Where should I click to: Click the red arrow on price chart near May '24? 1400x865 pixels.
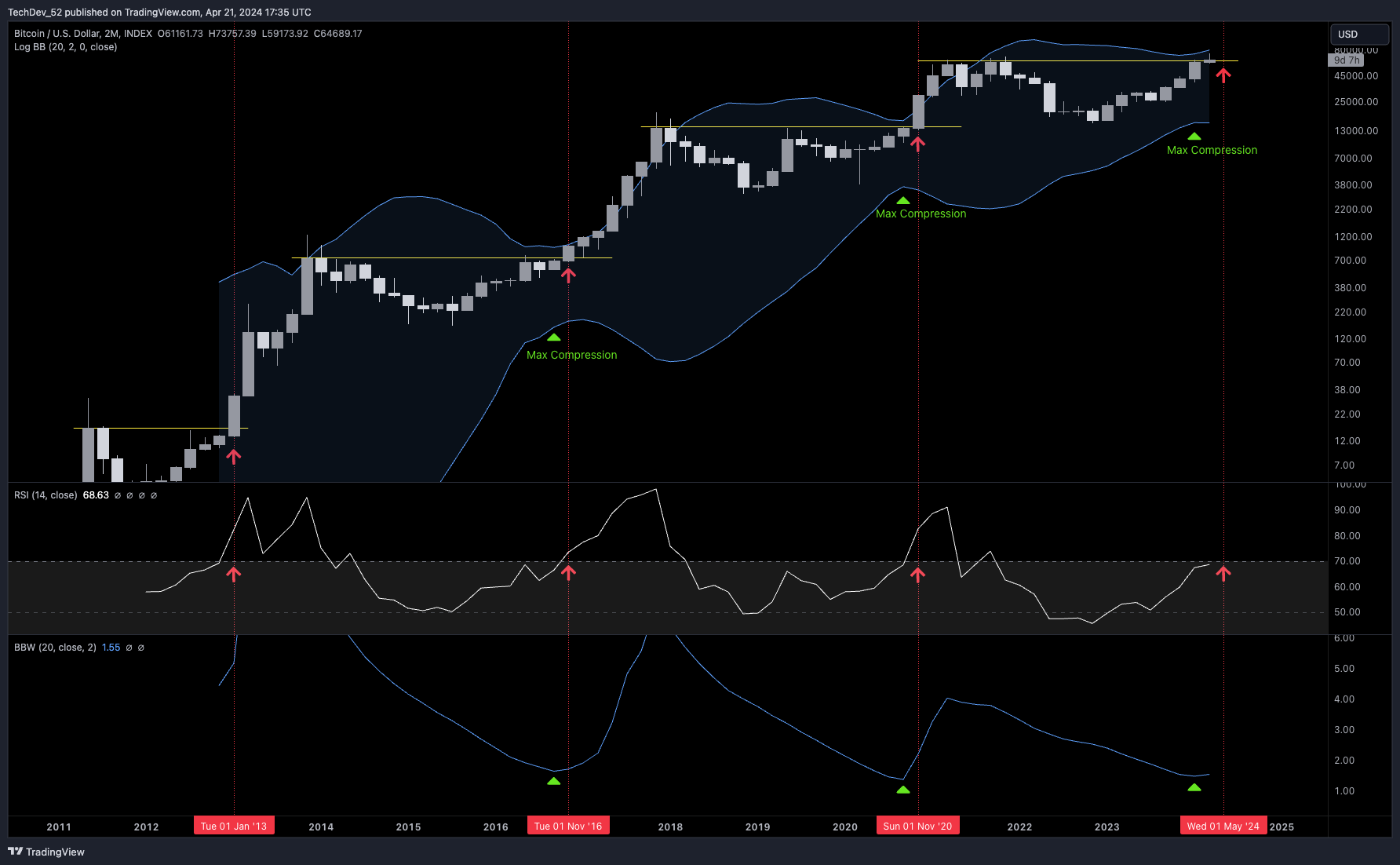tap(1223, 75)
